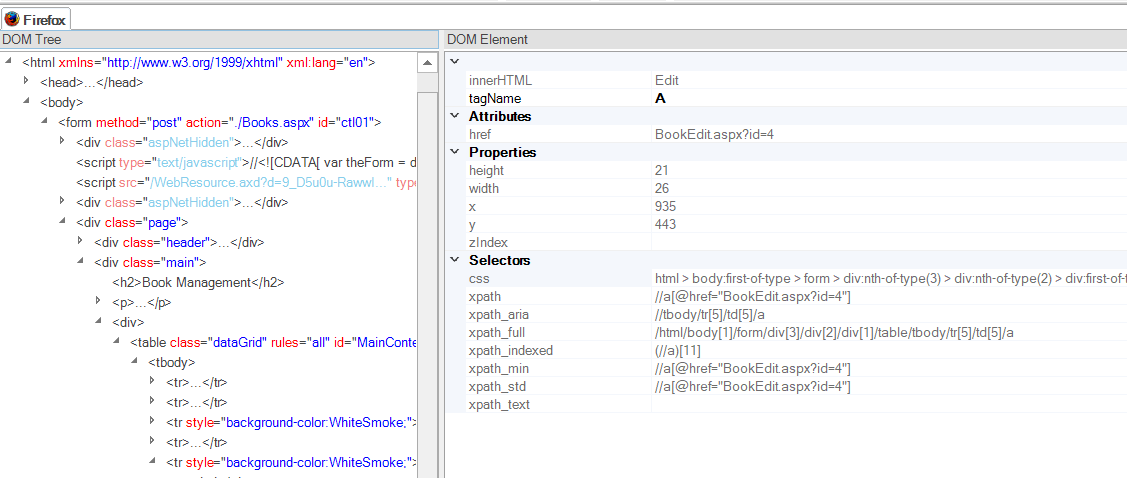Click the width value 26
The width and height of the screenshot is (1127, 478).
[x=662, y=188]
